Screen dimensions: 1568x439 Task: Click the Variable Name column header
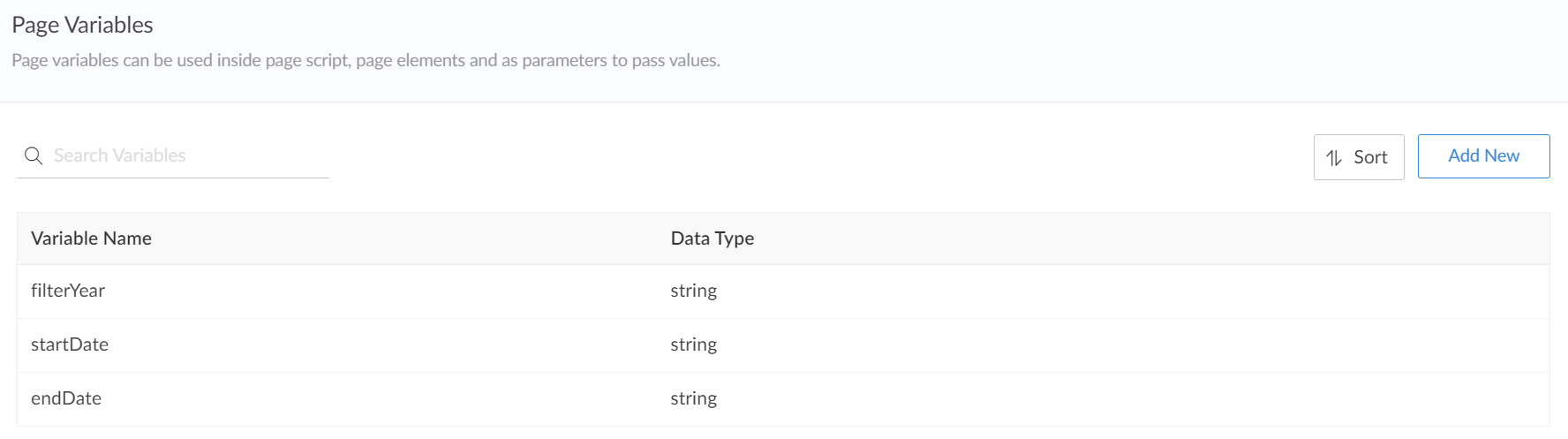pos(91,238)
